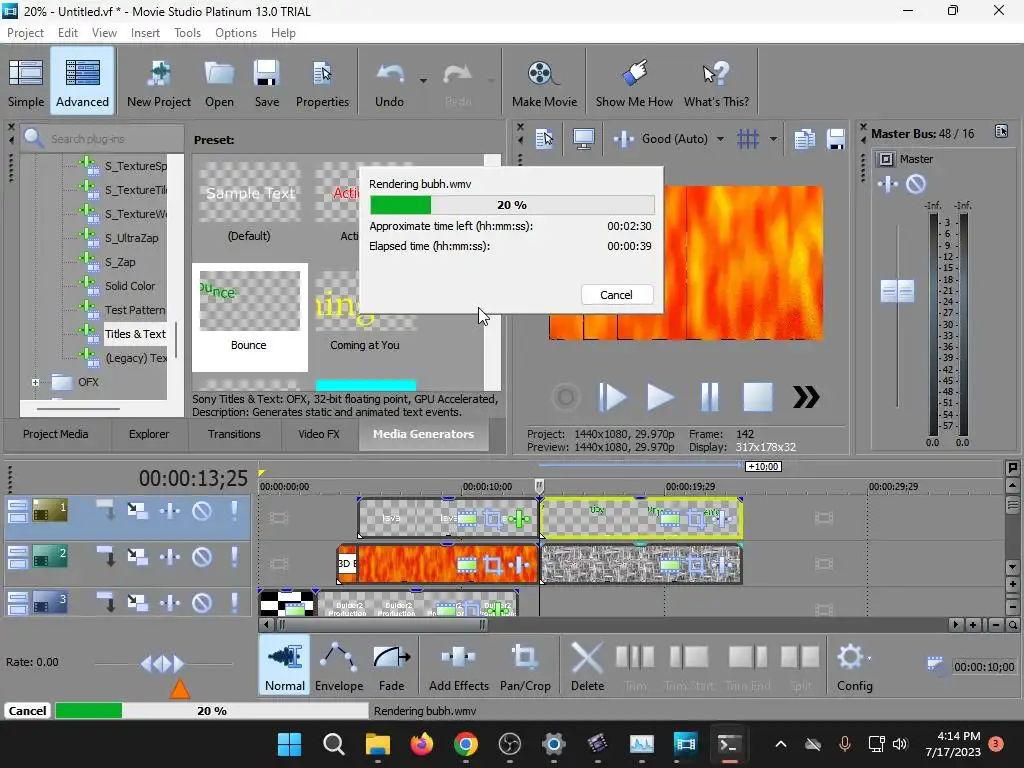1024x768 pixels.
Task: Solo video track 3
Action: [234, 602]
